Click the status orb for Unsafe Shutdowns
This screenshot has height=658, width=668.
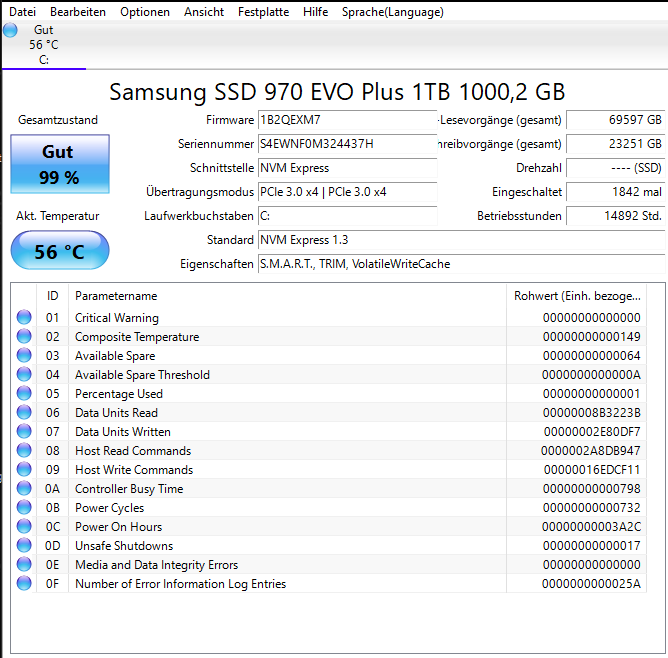(x=24, y=545)
